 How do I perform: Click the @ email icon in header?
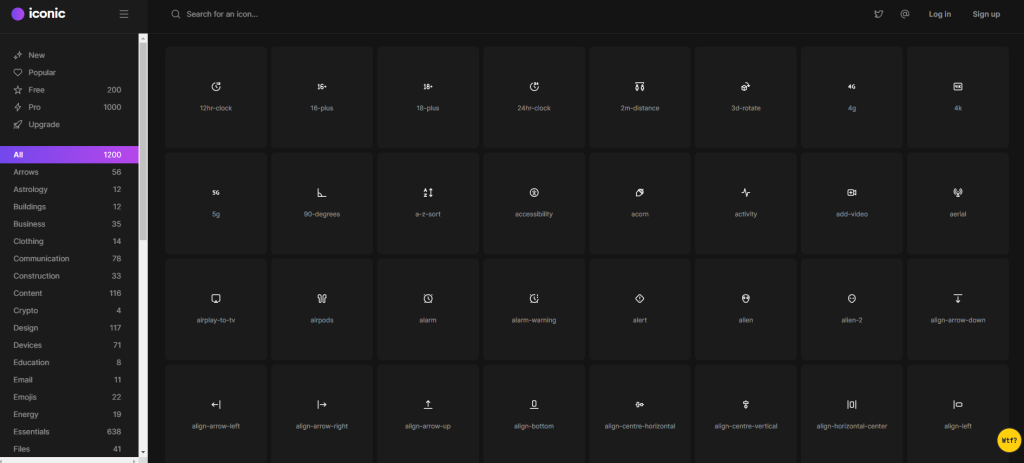(904, 14)
